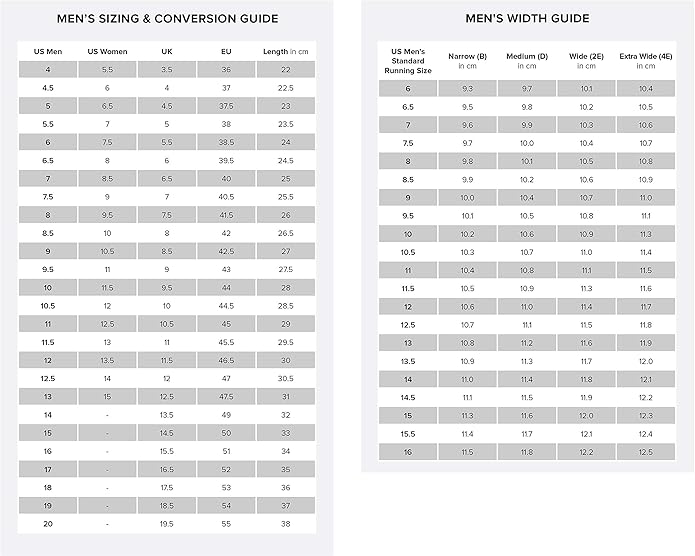695x556 pixels.
Task: Click the Medium (D) column header
Action: (527, 61)
